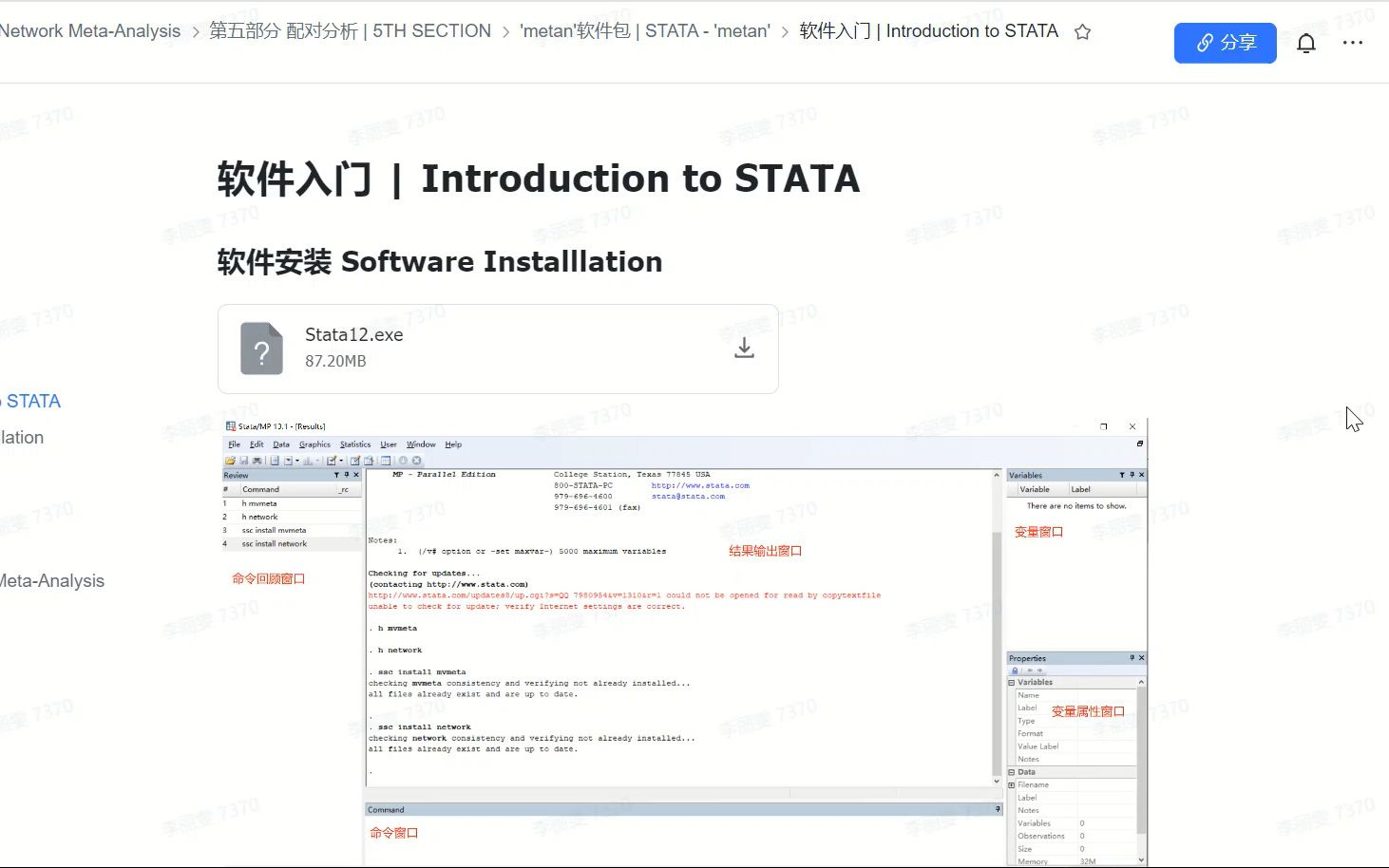The height and width of the screenshot is (868, 1389).
Task: Click the 变量窗口 red label
Action: tap(1038, 532)
